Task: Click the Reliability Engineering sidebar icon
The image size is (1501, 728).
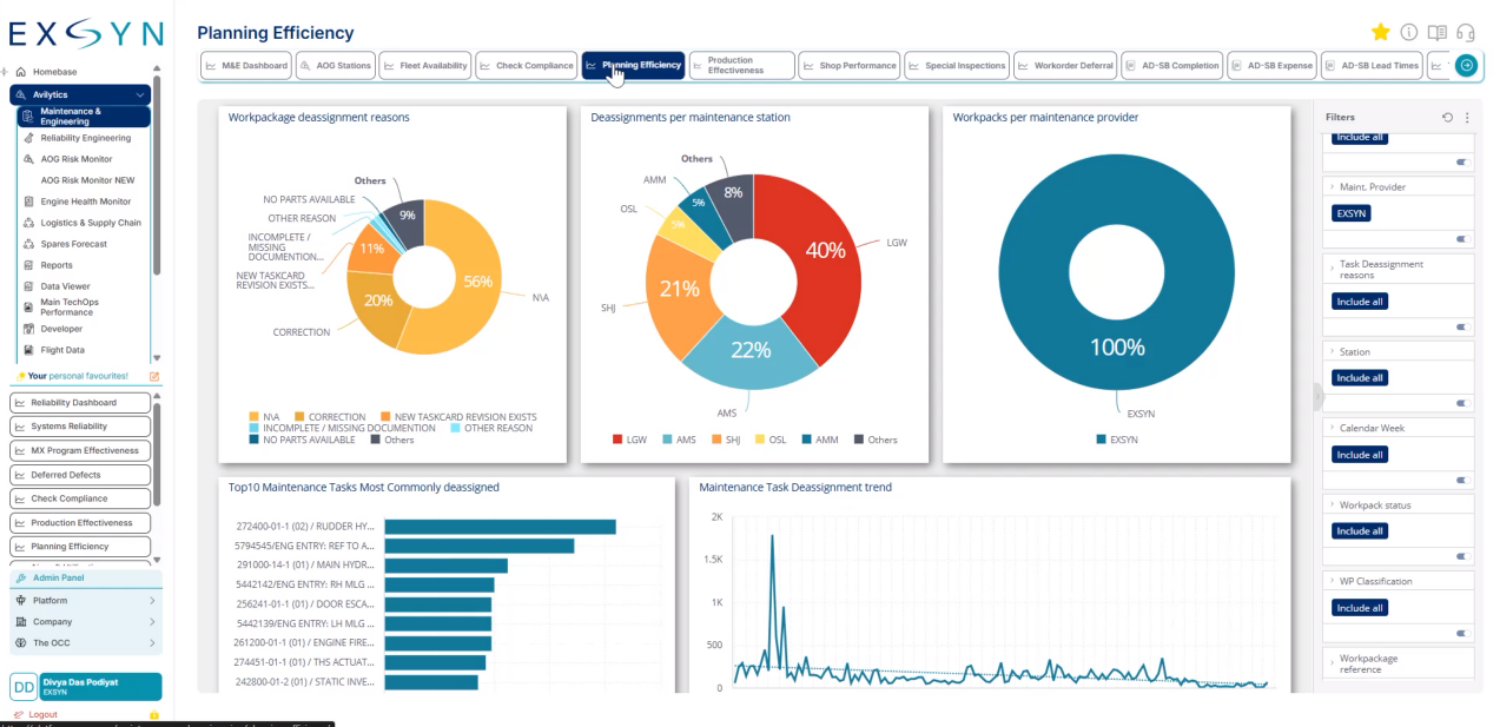Action: 28,138
